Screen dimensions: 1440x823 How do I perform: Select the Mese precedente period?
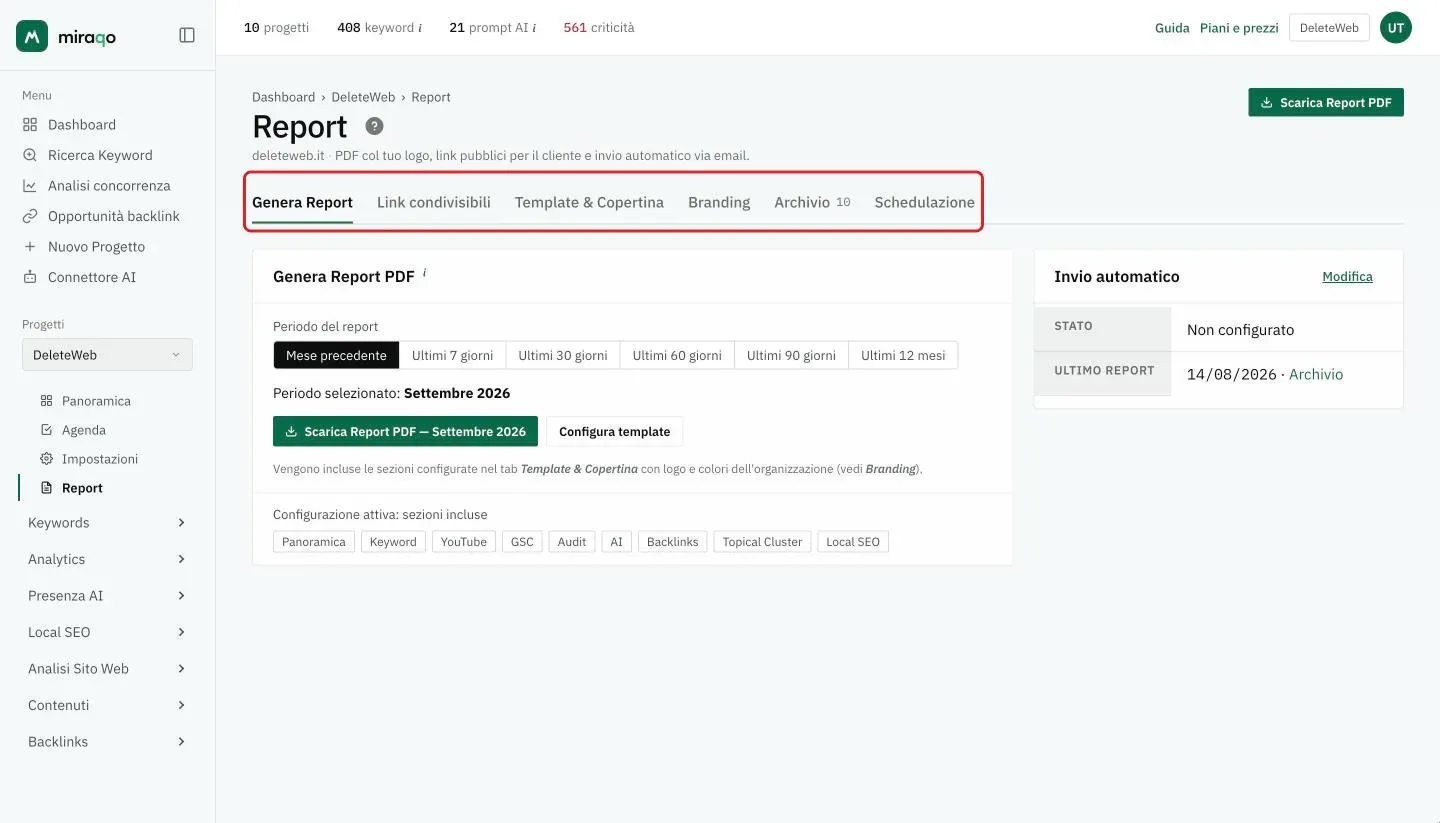click(336, 355)
